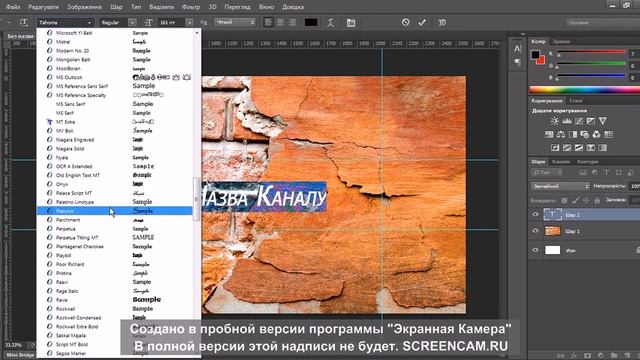The width and height of the screenshot is (640, 360).
Task: Toggle text orientation icon in options bar
Action: [24, 22]
